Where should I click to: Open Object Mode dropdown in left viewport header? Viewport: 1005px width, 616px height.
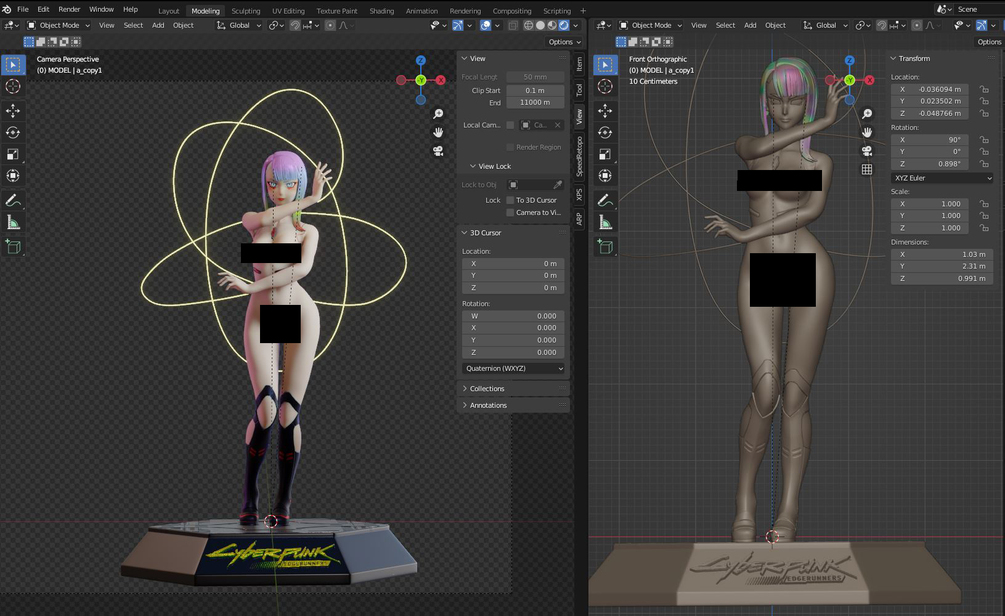(x=58, y=26)
